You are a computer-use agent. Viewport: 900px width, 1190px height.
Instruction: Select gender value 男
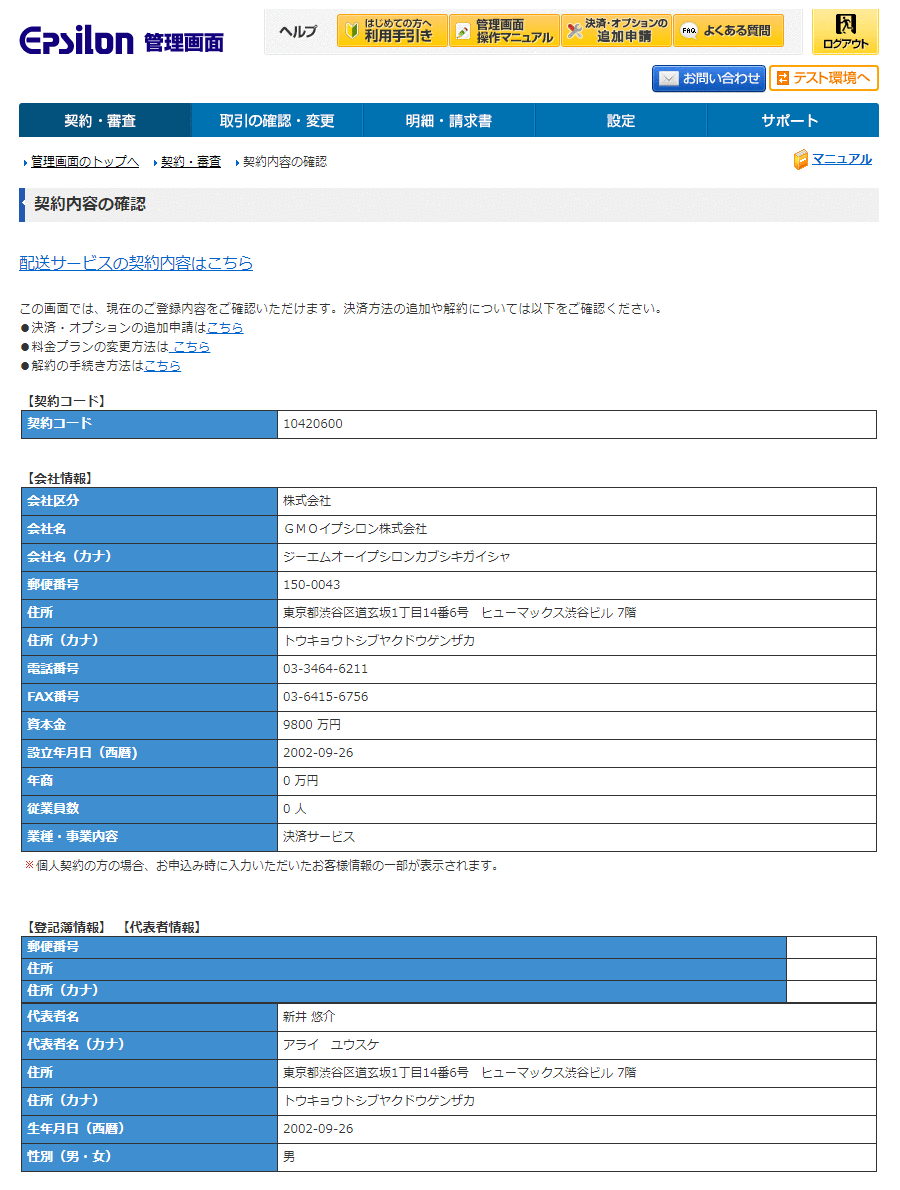coord(289,1157)
